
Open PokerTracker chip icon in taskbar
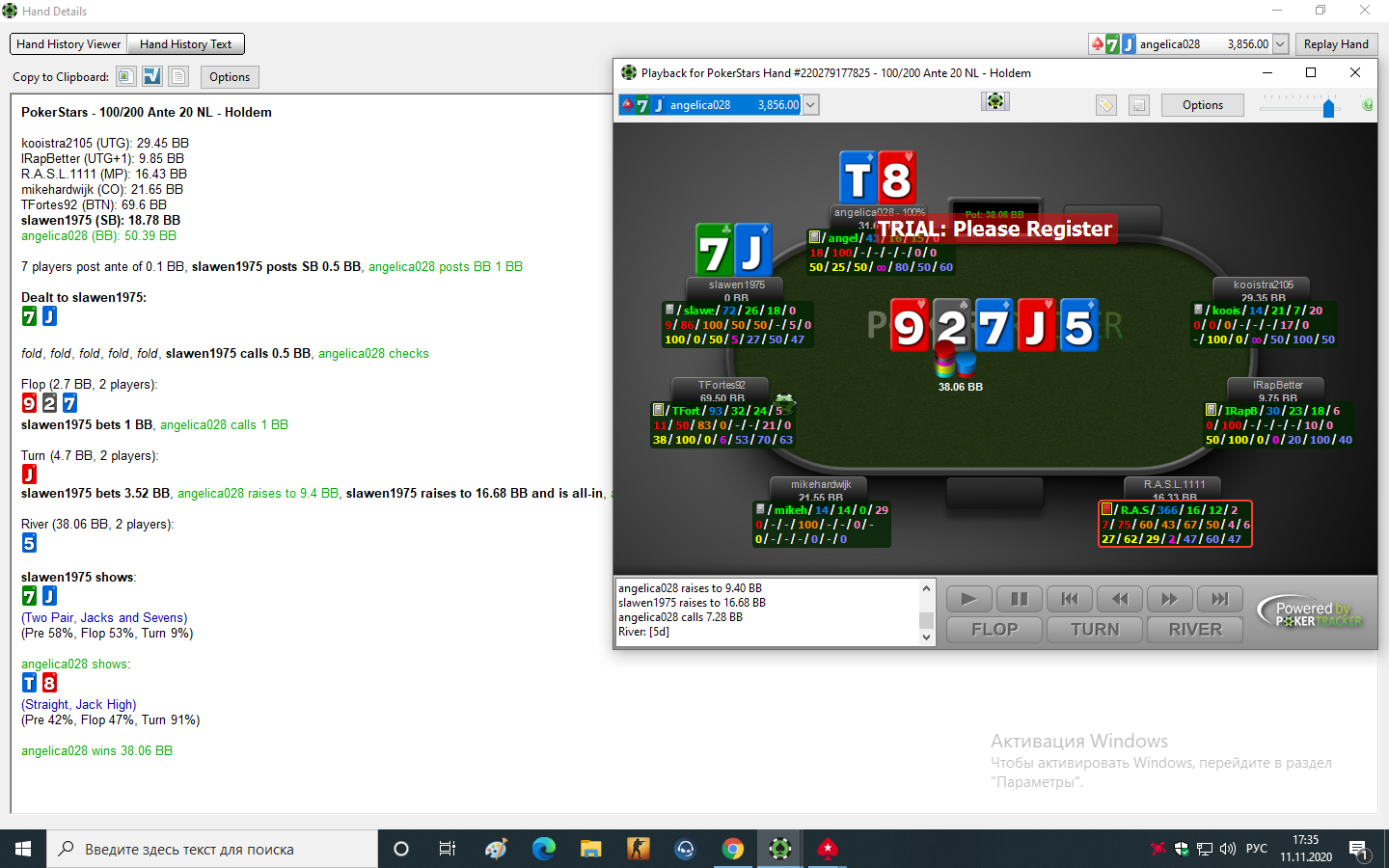[x=780, y=849]
